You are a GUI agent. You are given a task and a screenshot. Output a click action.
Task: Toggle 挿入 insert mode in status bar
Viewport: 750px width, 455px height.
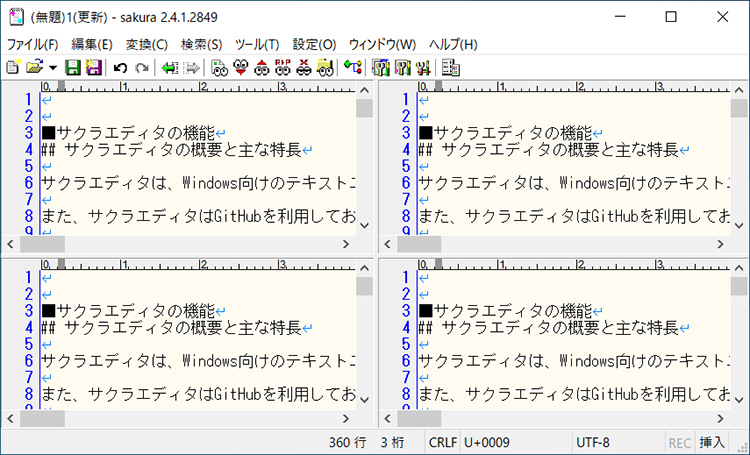tap(712, 443)
